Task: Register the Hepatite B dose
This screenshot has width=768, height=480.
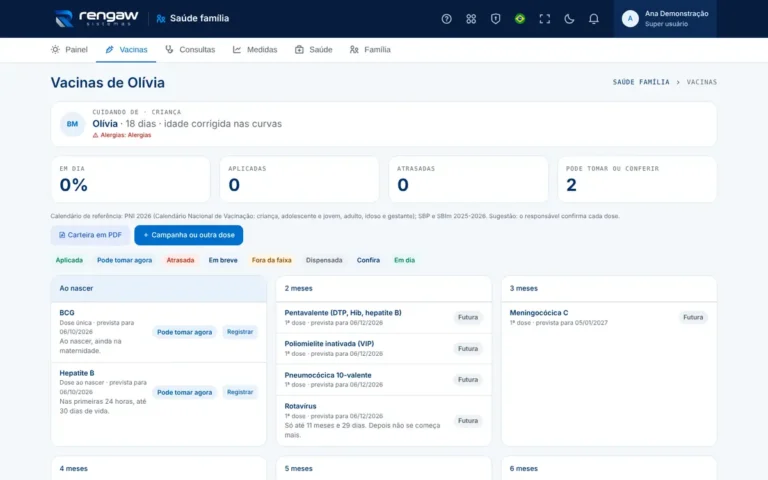Action: point(240,392)
